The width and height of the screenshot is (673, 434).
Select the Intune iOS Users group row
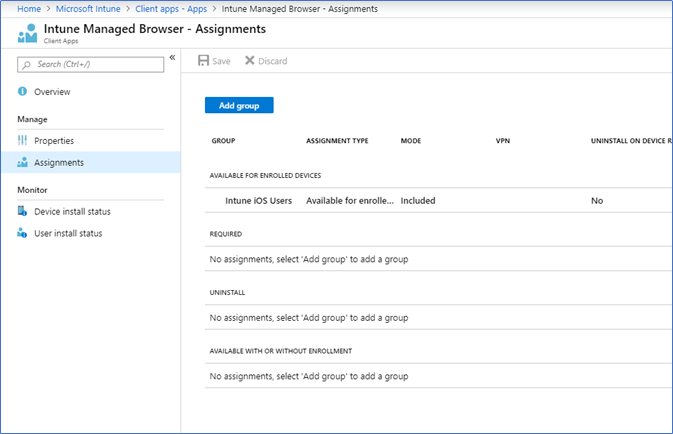(438, 200)
